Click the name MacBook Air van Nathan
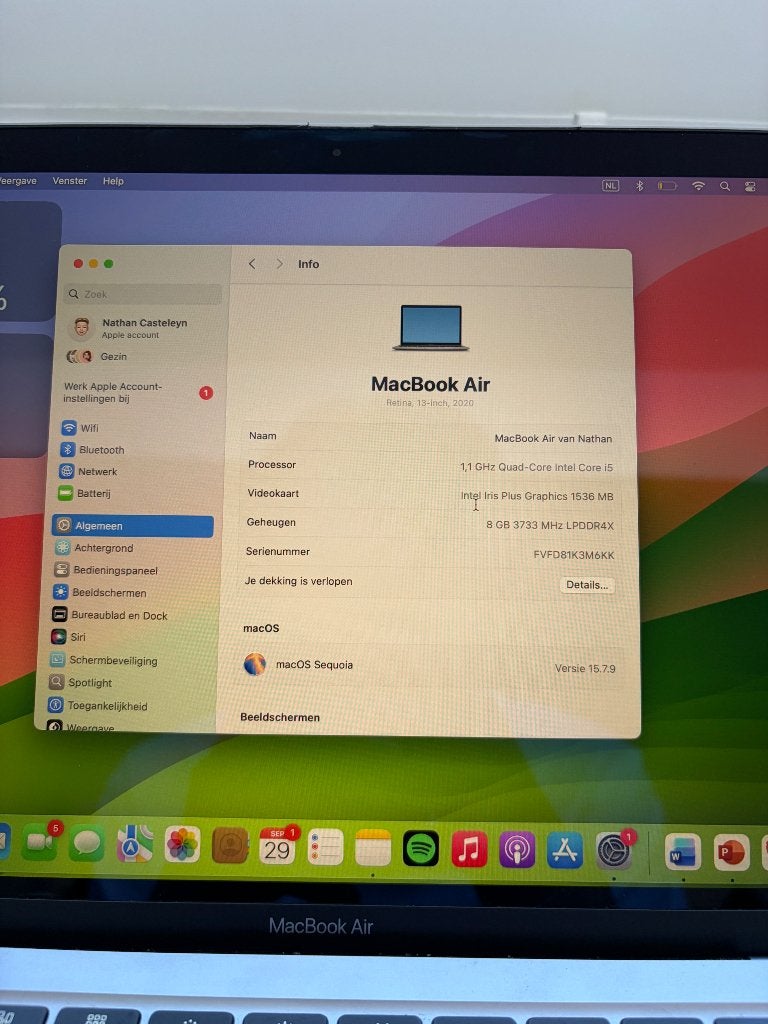Image resolution: width=768 pixels, height=1024 pixels. click(553, 439)
